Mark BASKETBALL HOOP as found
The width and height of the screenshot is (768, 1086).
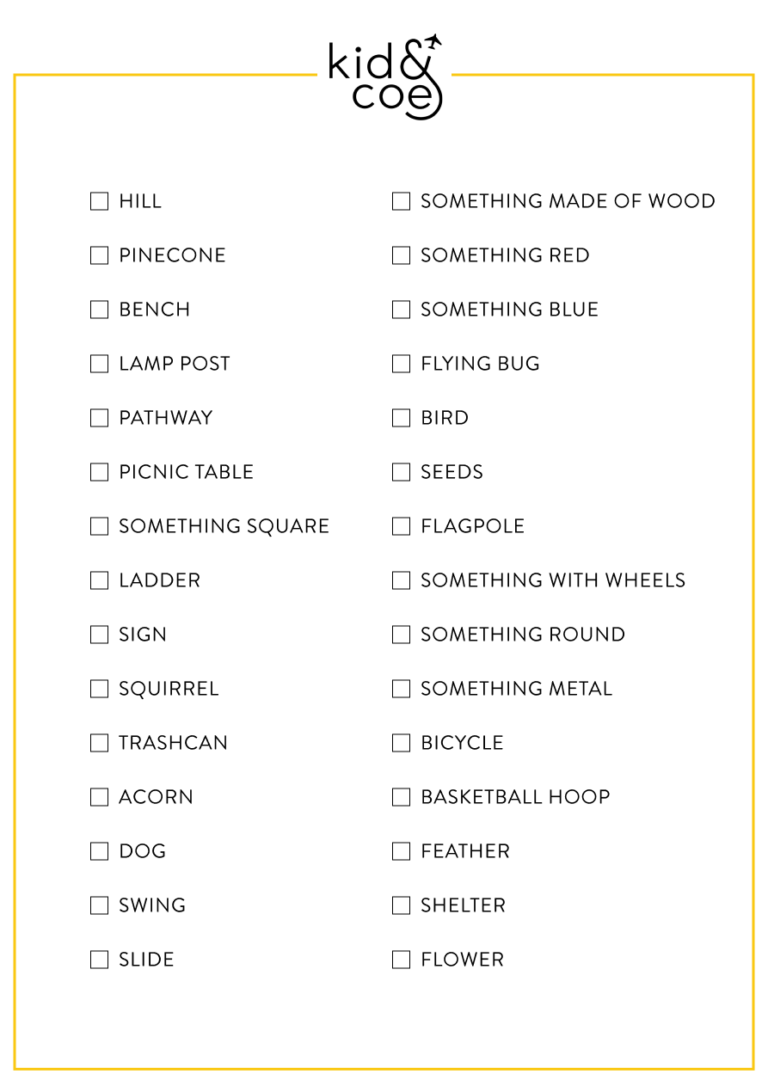401,797
